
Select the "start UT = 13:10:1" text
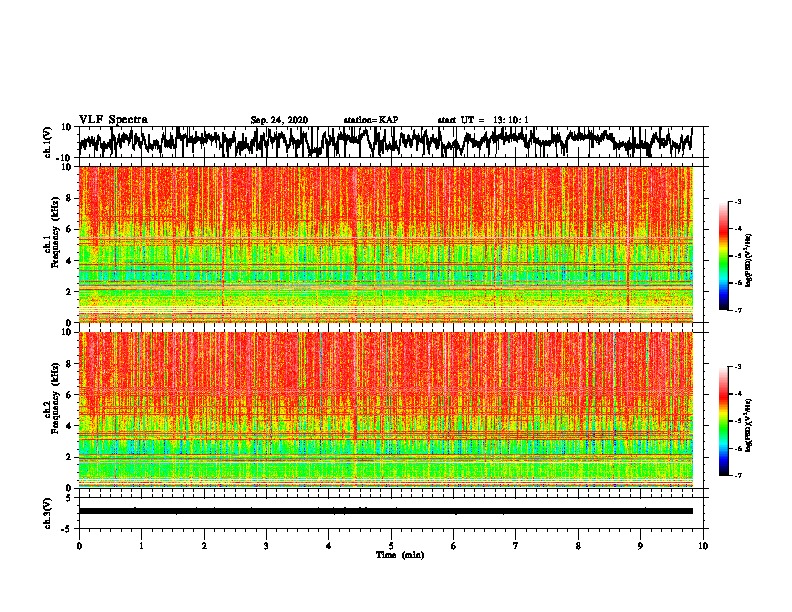(483, 120)
